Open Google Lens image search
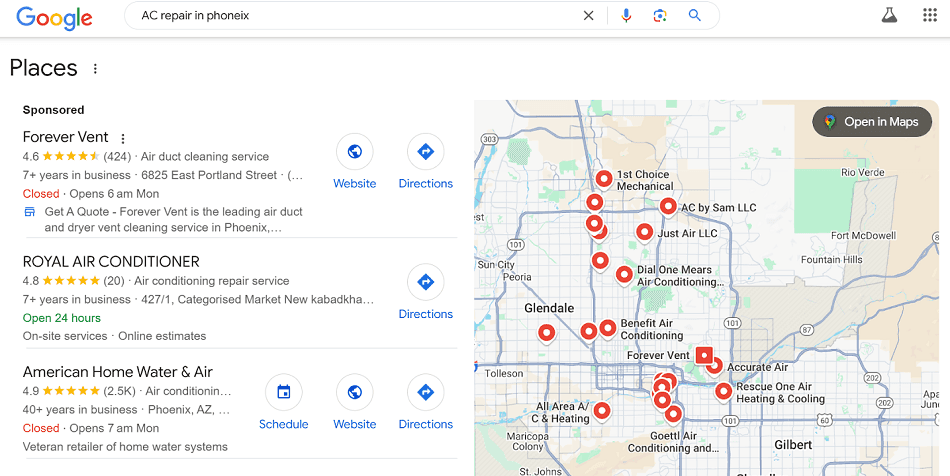 660,16
